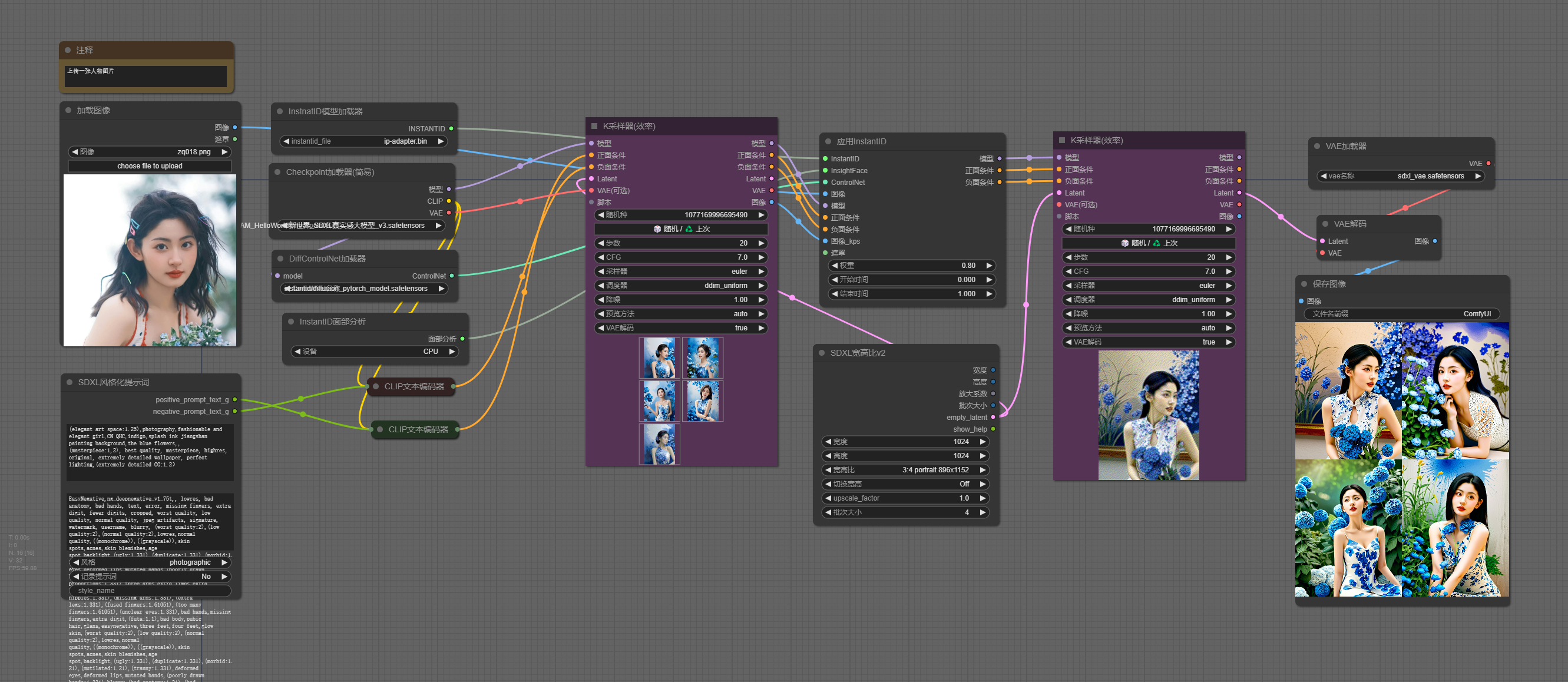Viewport: 1568px width, 682px height.
Task: Open the 风格 photographic dropdown
Action: [x=150, y=562]
